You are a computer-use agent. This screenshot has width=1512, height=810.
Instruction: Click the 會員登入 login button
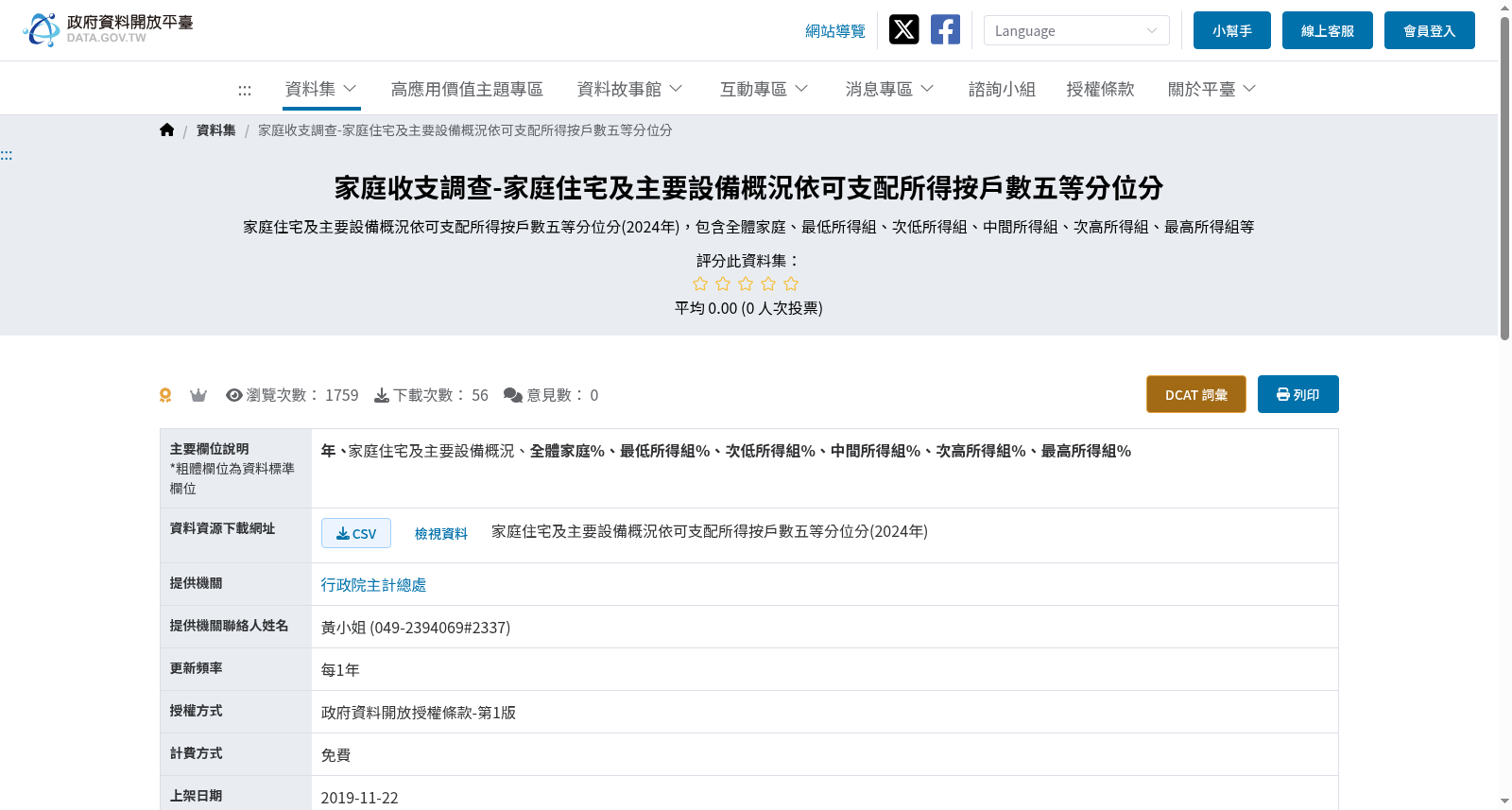coord(1430,30)
